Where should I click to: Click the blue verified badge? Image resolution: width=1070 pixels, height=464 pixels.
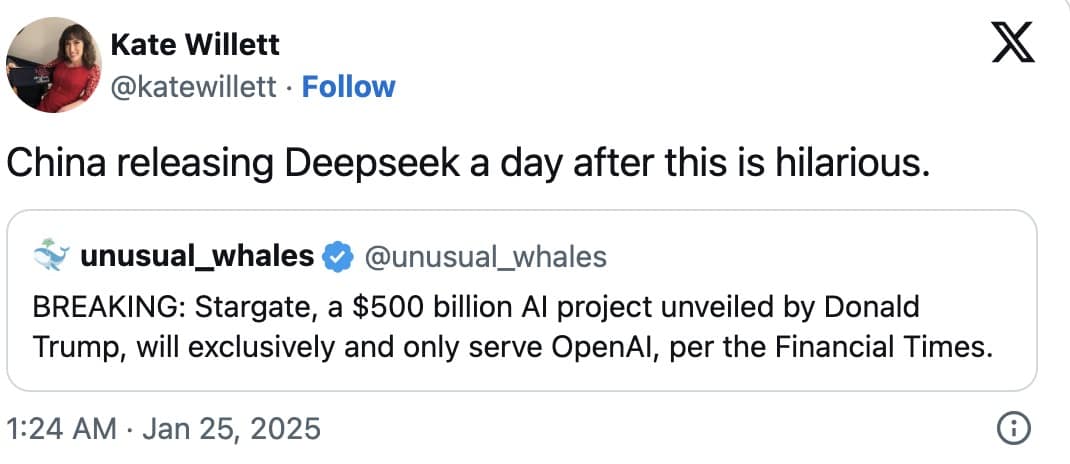339,257
